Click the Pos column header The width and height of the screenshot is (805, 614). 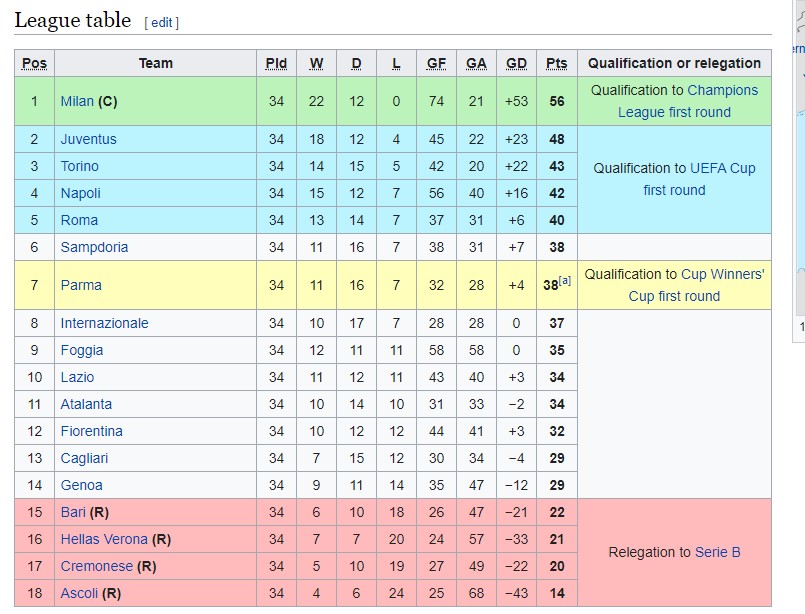pos(34,63)
